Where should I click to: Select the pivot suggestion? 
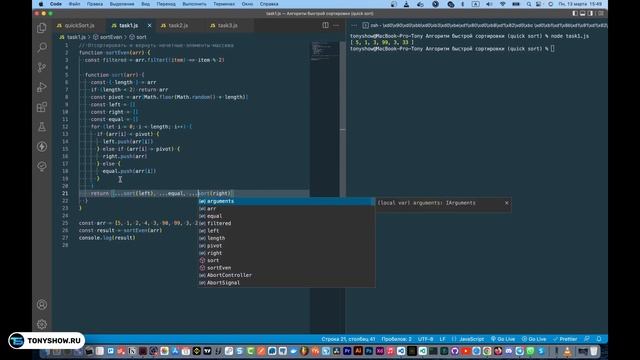[x=286, y=246]
